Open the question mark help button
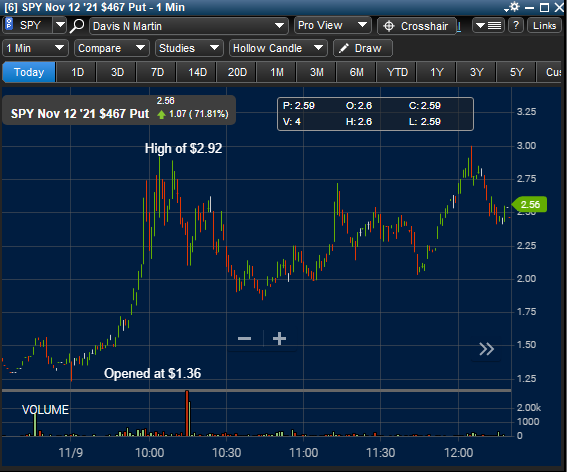This screenshot has height=472, width=567. pos(516,26)
